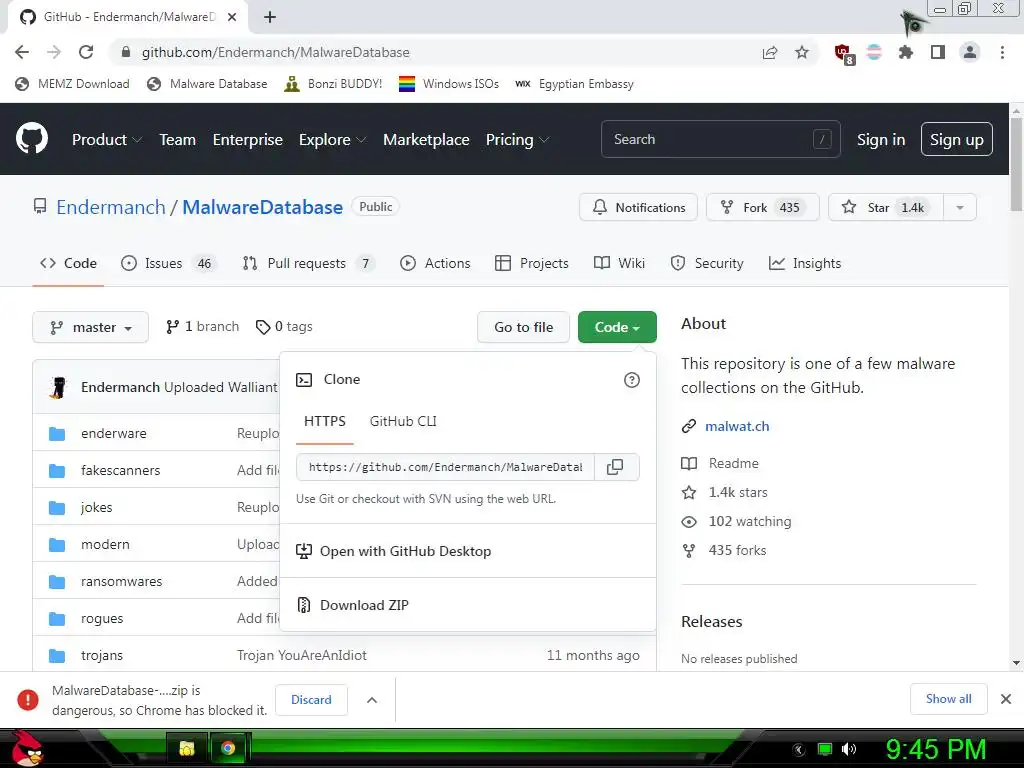
Task: Open the Actions tab
Action: (x=435, y=263)
